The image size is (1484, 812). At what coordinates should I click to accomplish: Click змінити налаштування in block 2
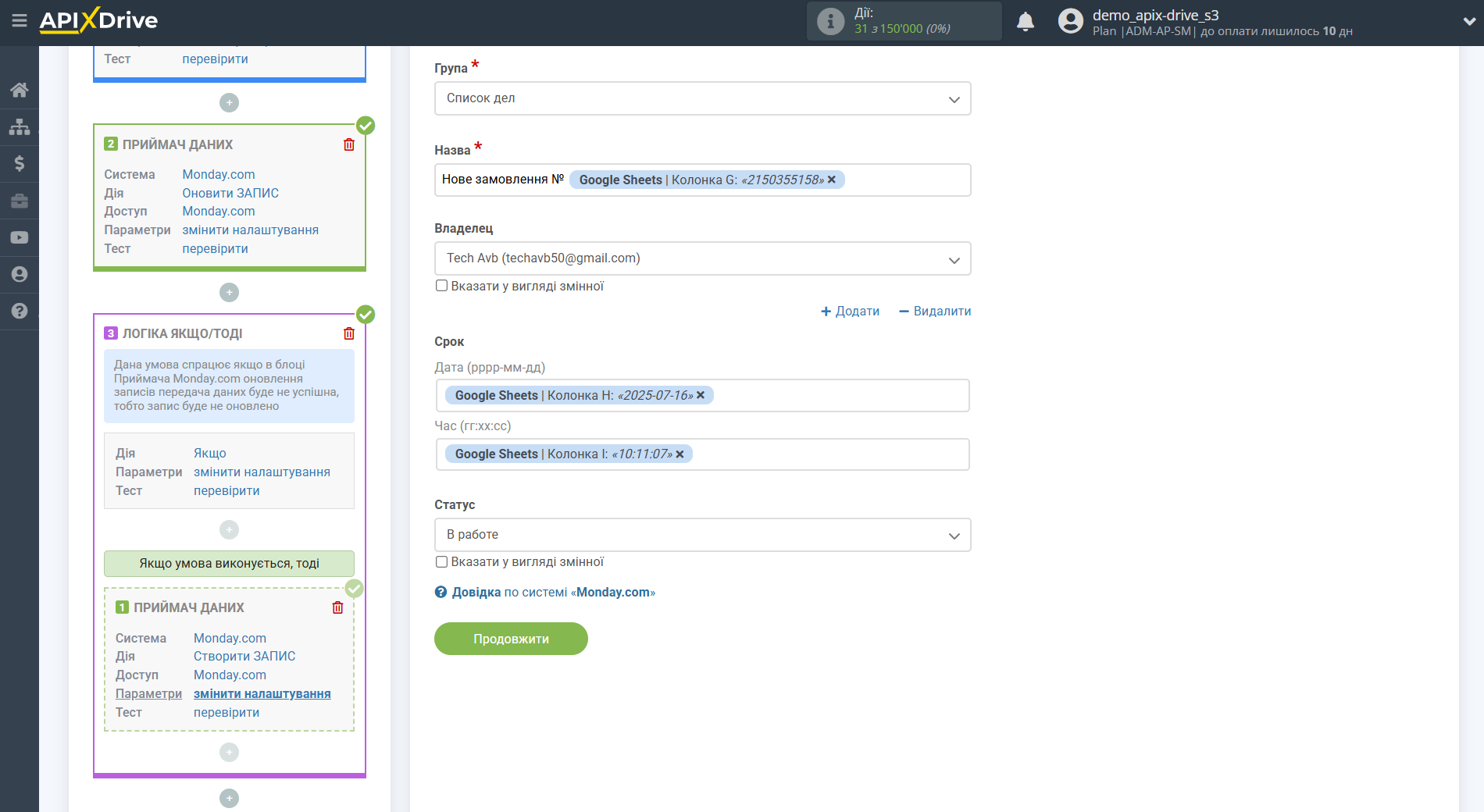[250, 230]
